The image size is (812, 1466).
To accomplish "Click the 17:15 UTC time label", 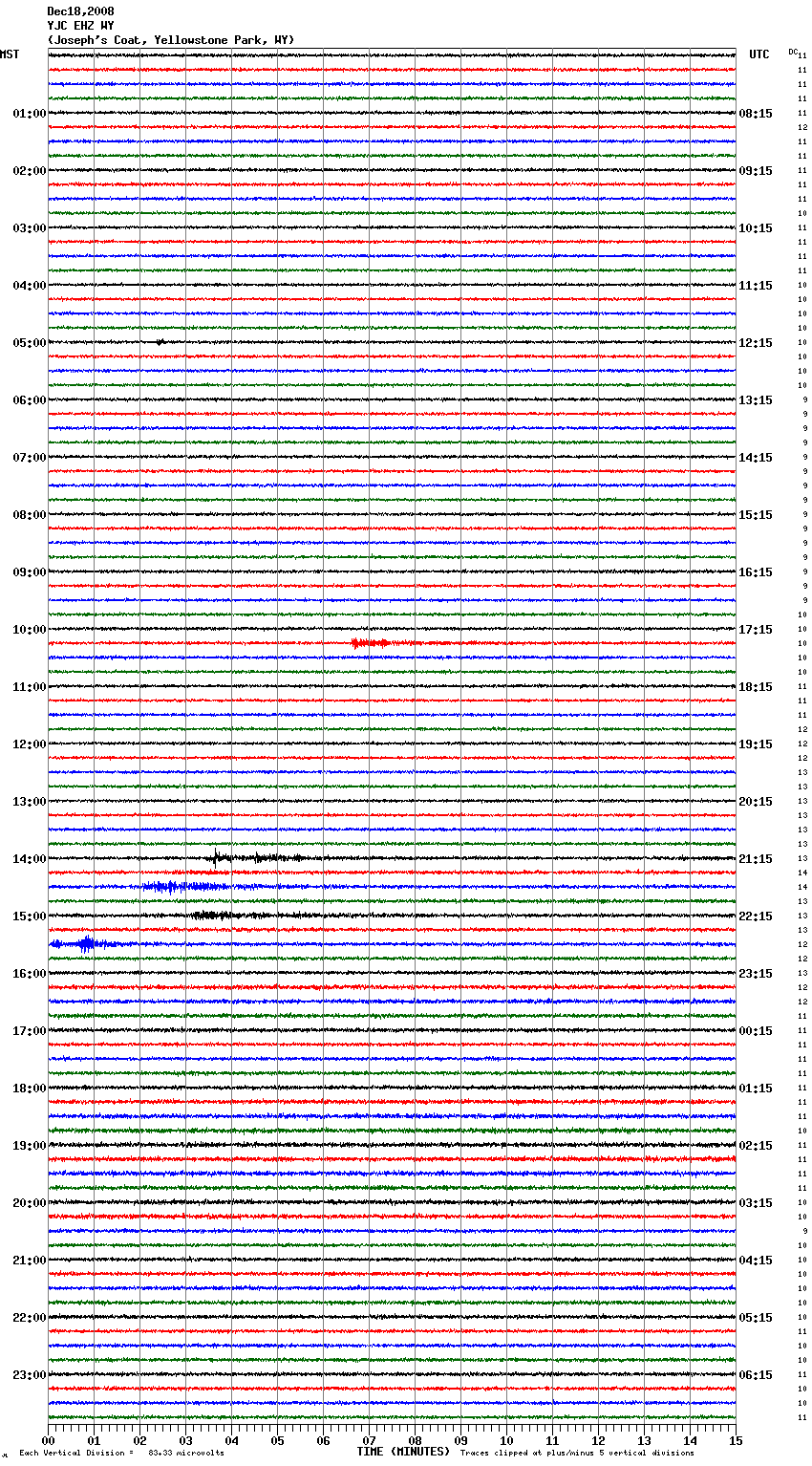I will tap(756, 630).
